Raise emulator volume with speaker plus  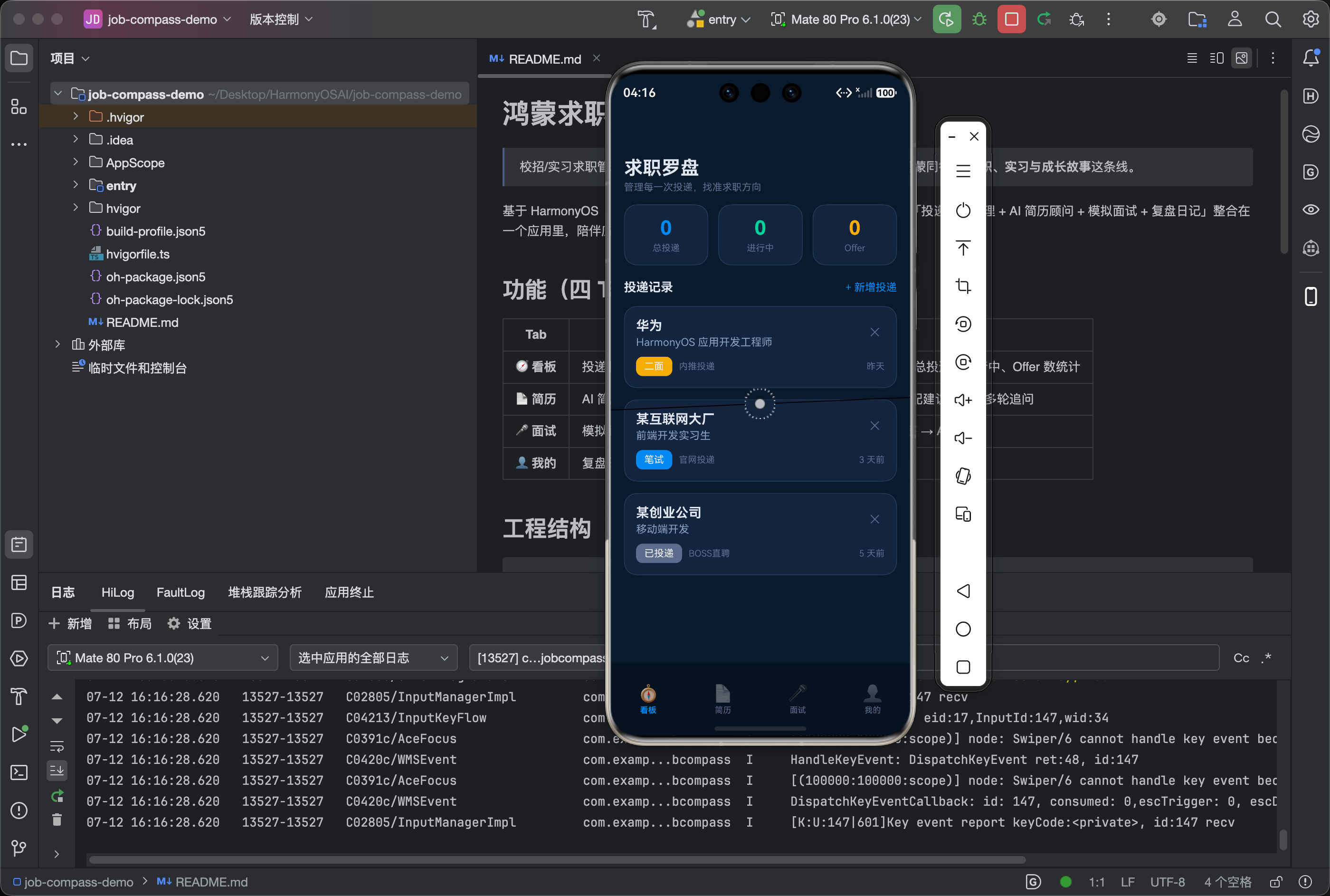[x=963, y=400]
